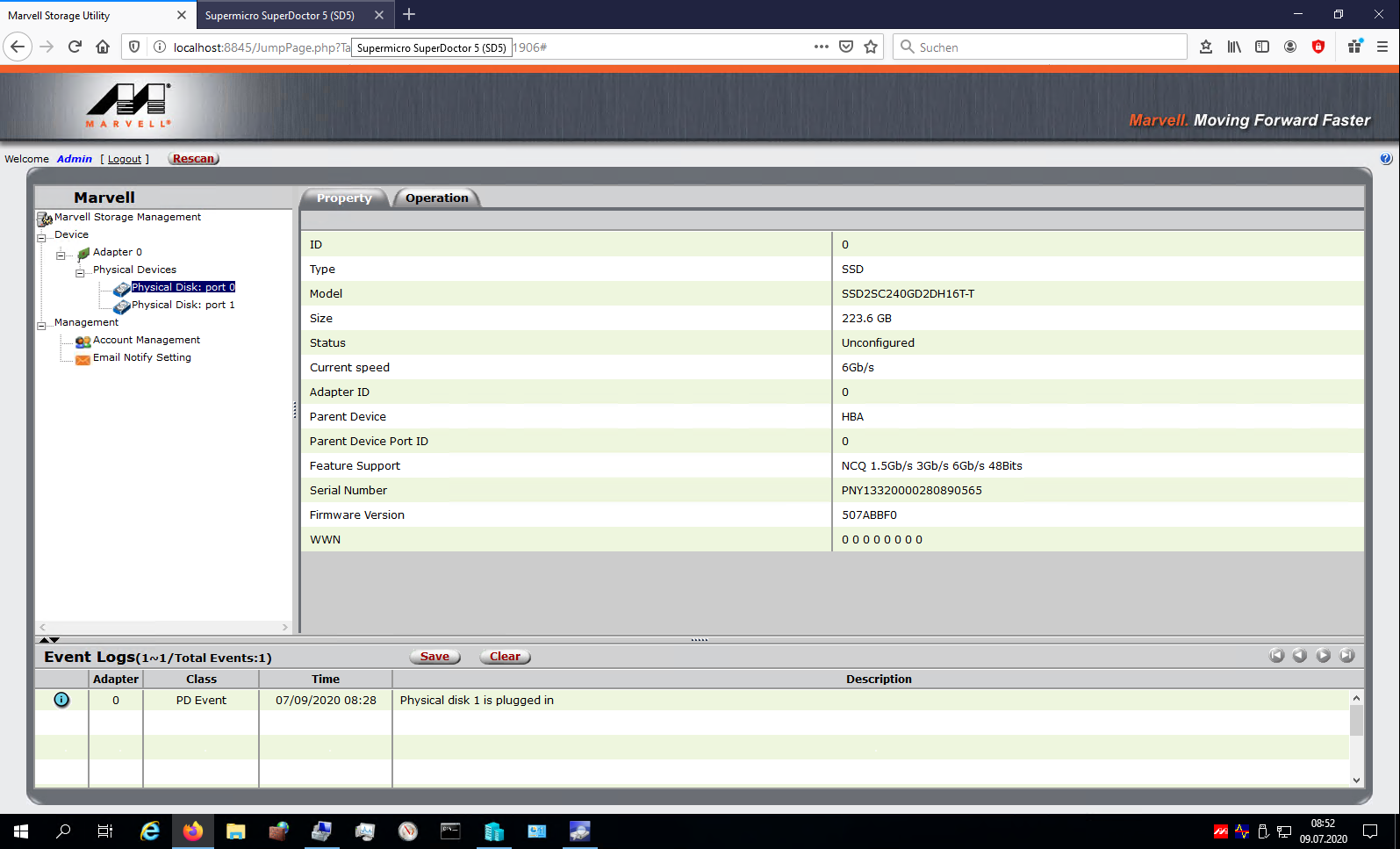Jump to last page of event logs
Screen dimensions: 1400x849
pyautogui.click(x=1347, y=656)
